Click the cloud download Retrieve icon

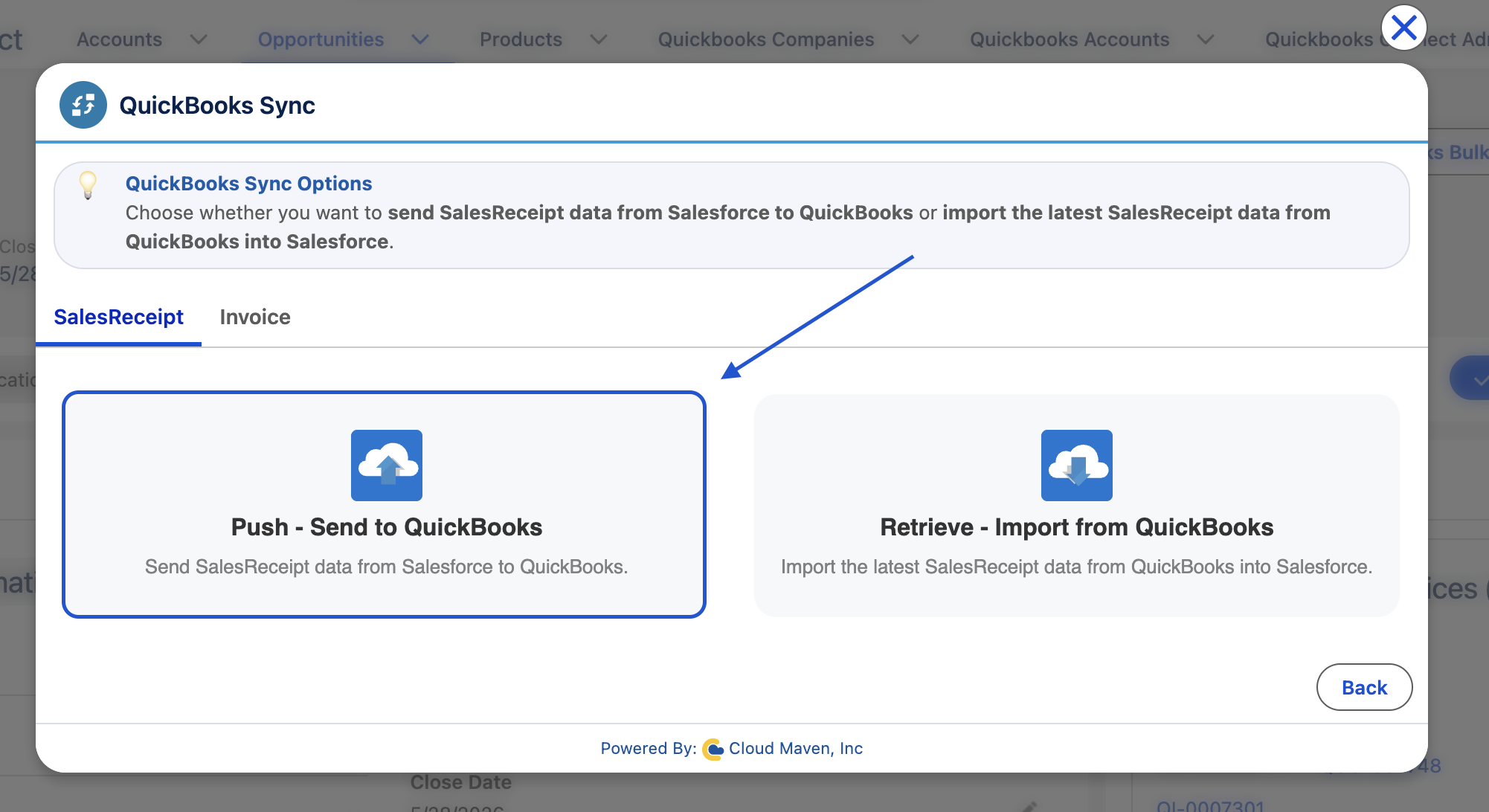pos(1077,465)
